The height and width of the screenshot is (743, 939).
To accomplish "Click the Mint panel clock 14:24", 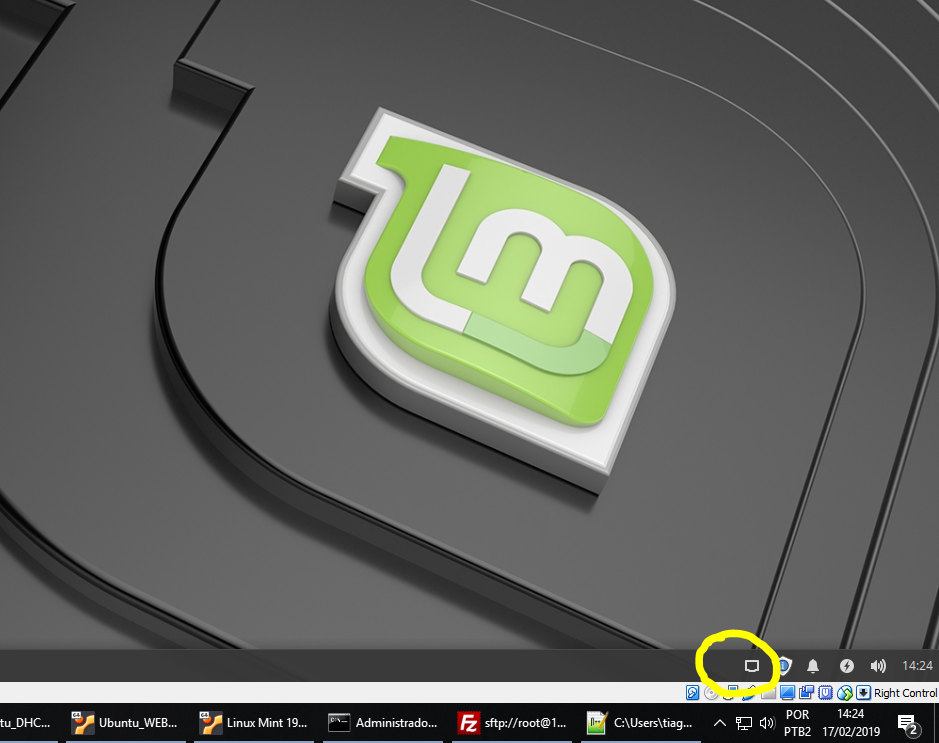I will coord(917,666).
